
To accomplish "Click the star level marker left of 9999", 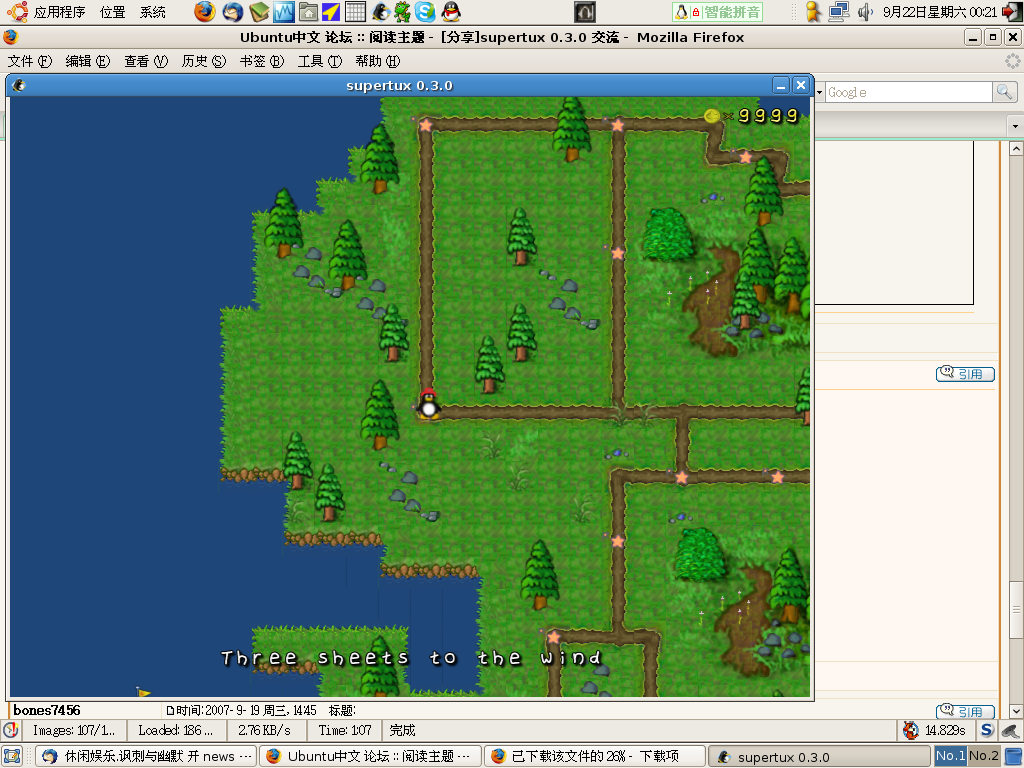I will point(618,125).
